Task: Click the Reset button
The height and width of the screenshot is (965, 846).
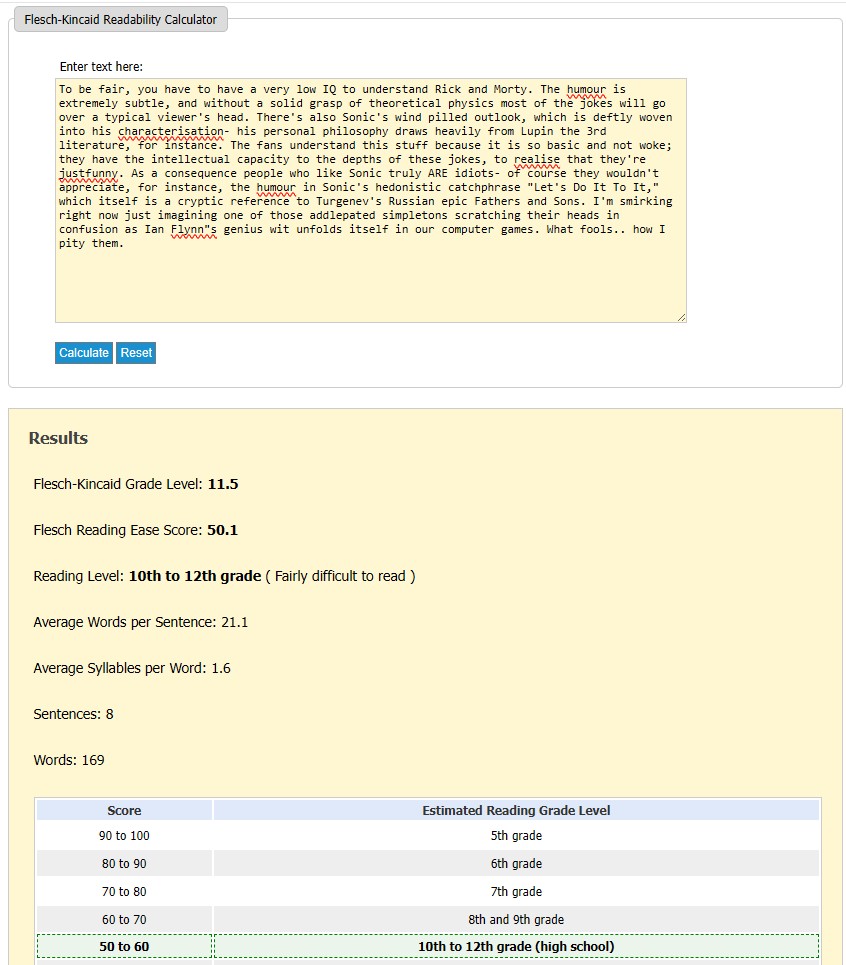Action: pyautogui.click(x=136, y=353)
